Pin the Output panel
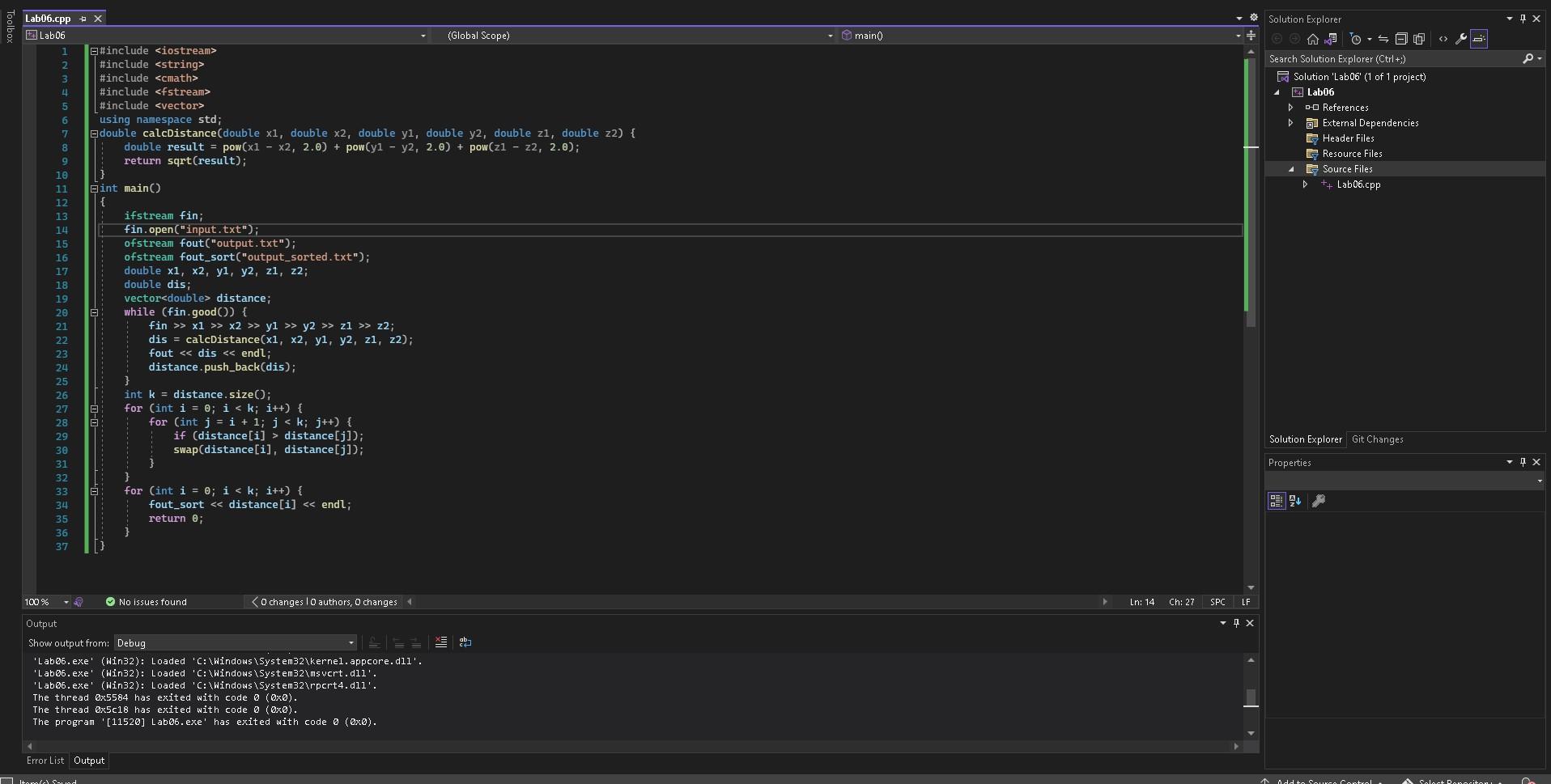This screenshot has width=1551, height=784. [x=1236, y=623]
